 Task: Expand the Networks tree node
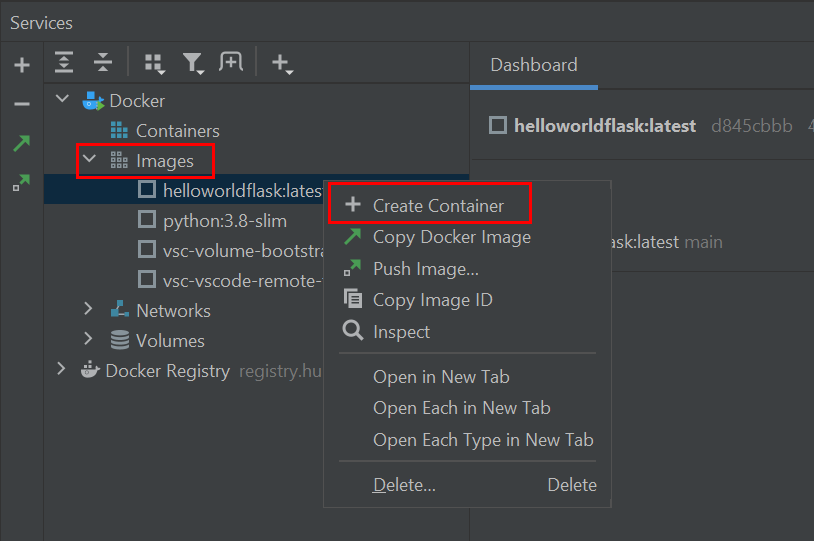(x=89, y=309)
